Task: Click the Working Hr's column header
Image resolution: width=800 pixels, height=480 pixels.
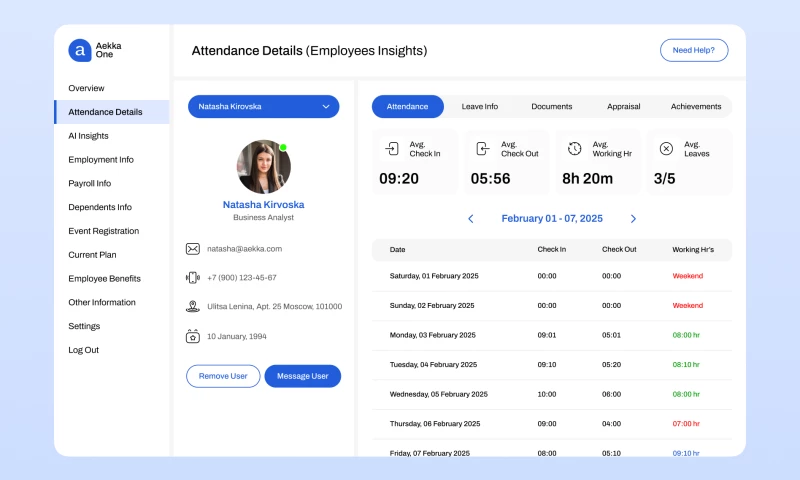Action: point(693,249)
